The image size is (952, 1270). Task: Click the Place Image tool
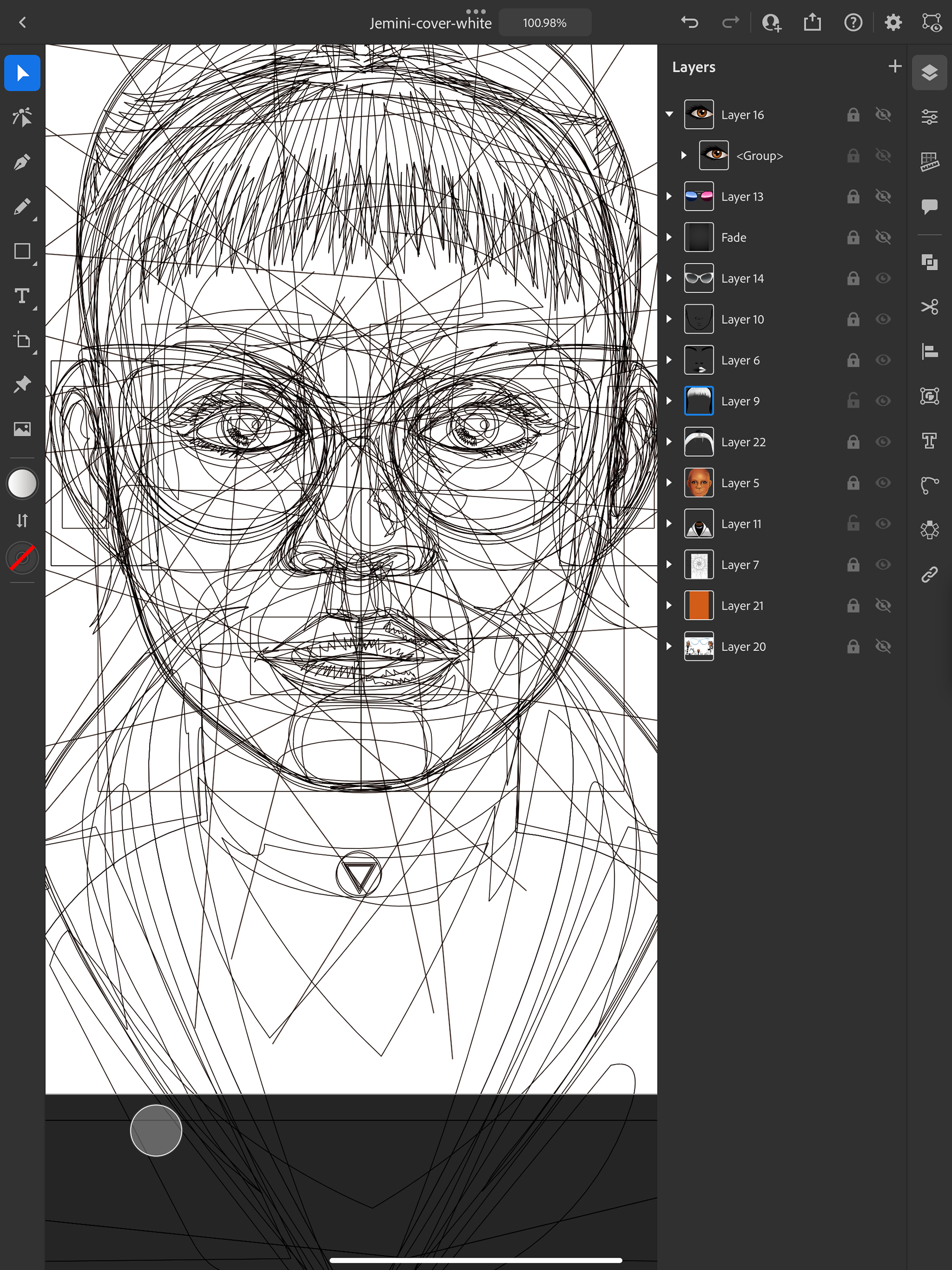pyautogui.click(x=22, y=429)
